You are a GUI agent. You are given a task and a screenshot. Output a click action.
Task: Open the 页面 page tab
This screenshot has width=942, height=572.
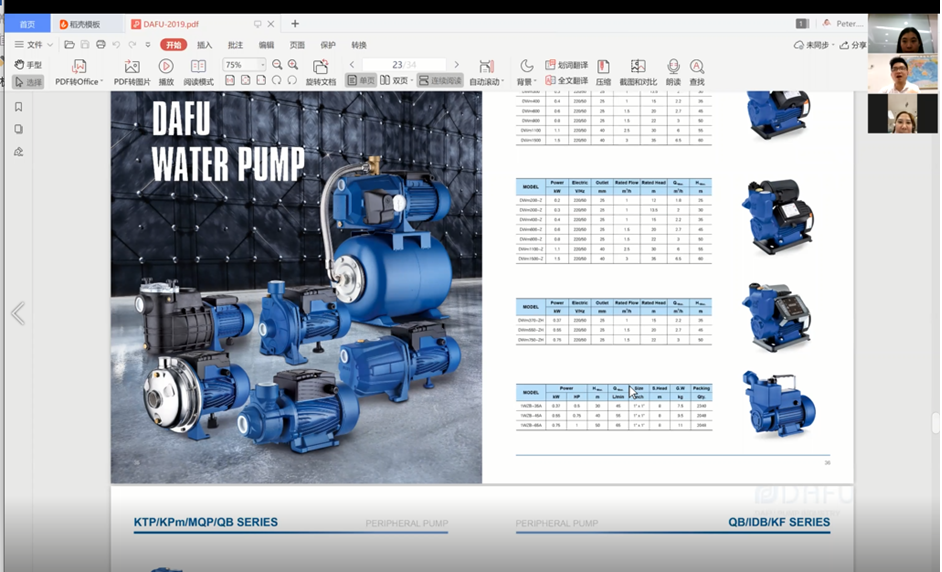[297, 45]
